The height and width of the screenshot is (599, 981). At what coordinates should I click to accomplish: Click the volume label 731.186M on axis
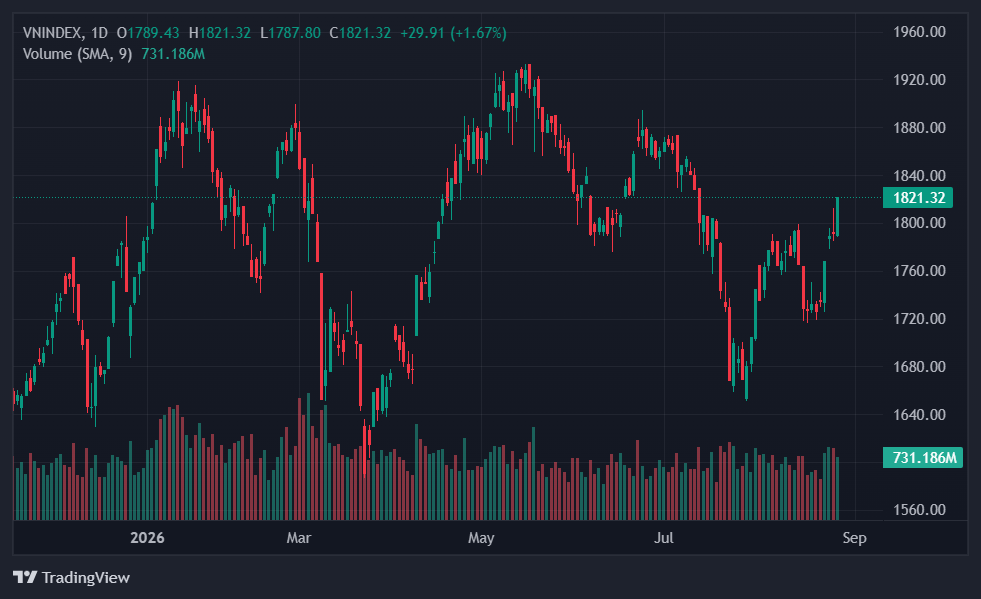(922, 458)
